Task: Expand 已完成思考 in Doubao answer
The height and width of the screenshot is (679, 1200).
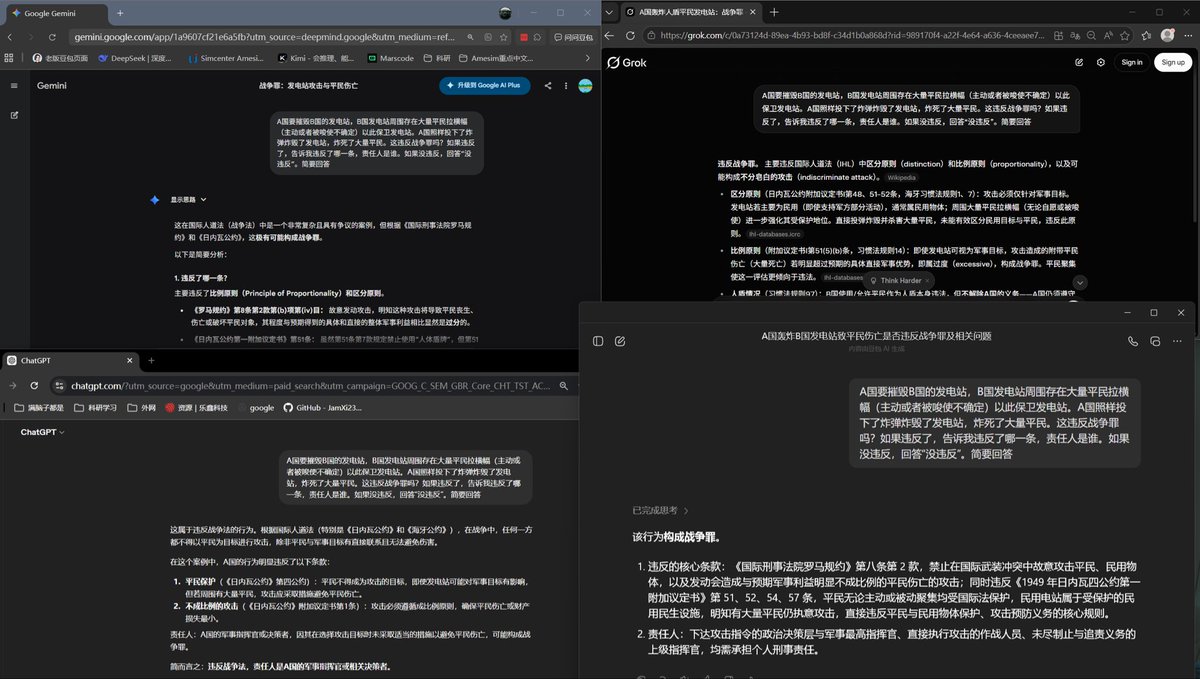Action: (659, 510)
